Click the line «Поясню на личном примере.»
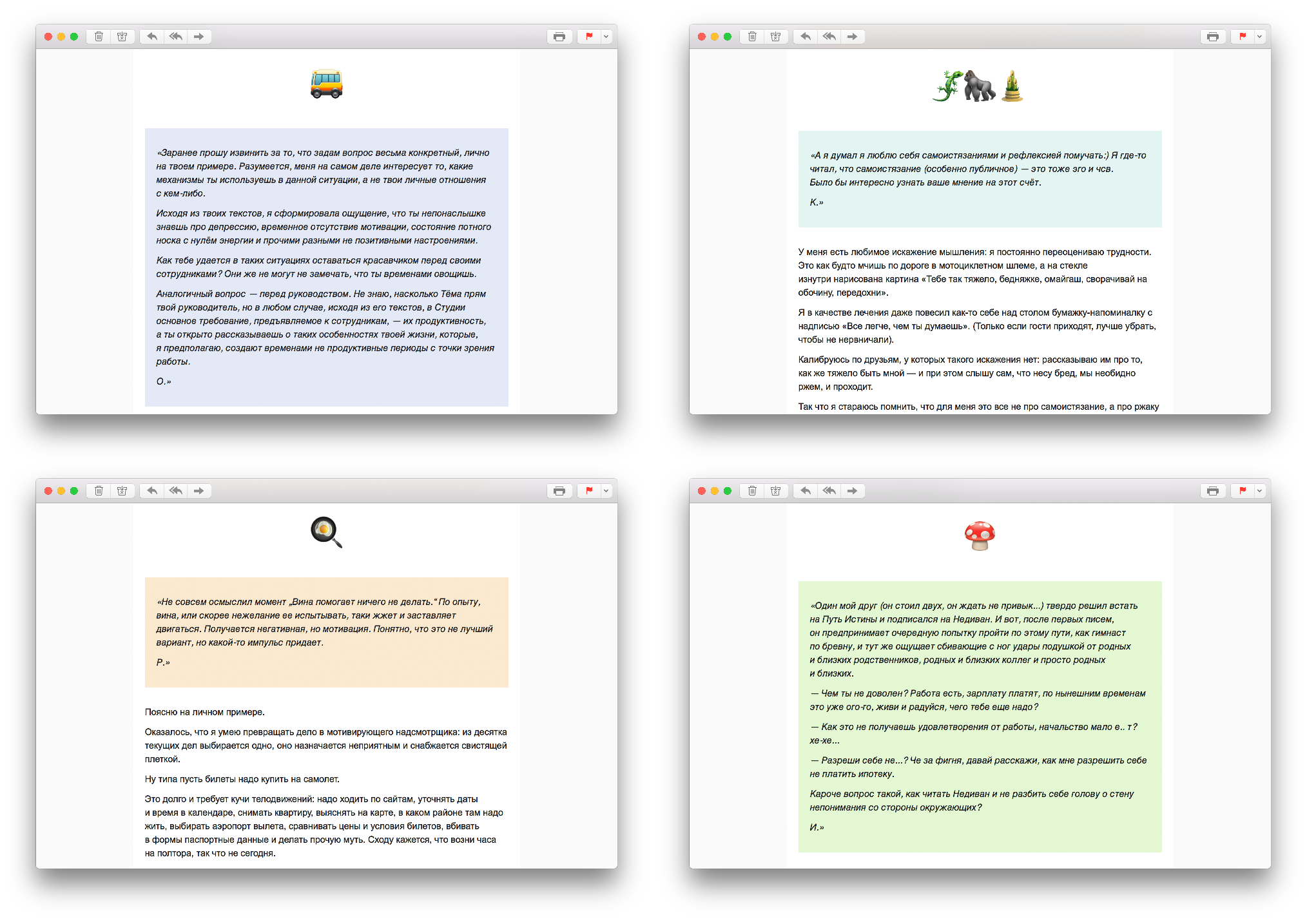The height and width of the screenshot is (924, 1307). (205, 712)
